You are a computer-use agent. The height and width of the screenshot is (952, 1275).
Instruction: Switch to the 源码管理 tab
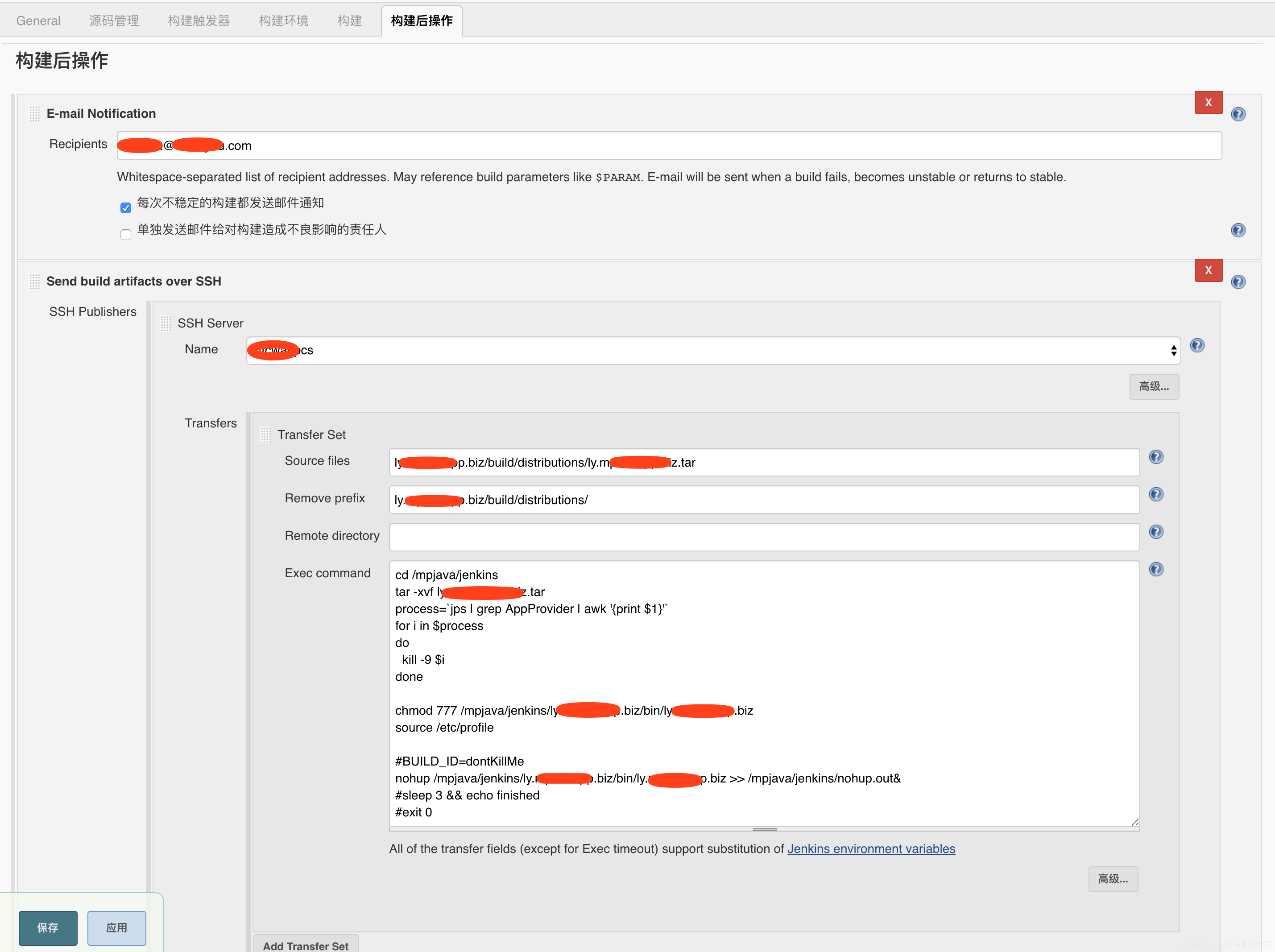[114, 21]
